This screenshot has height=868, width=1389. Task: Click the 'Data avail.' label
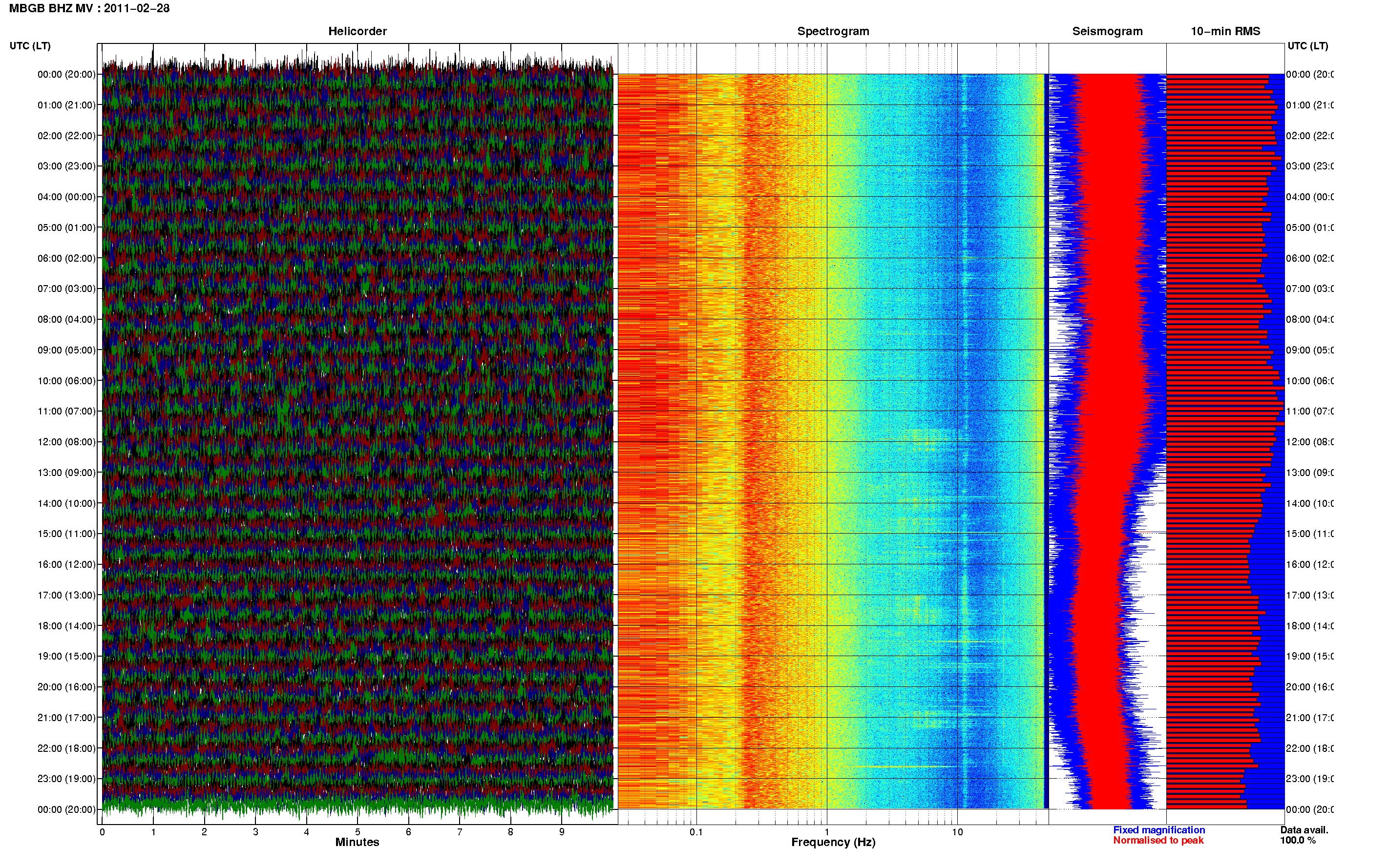click(1304, 830)
